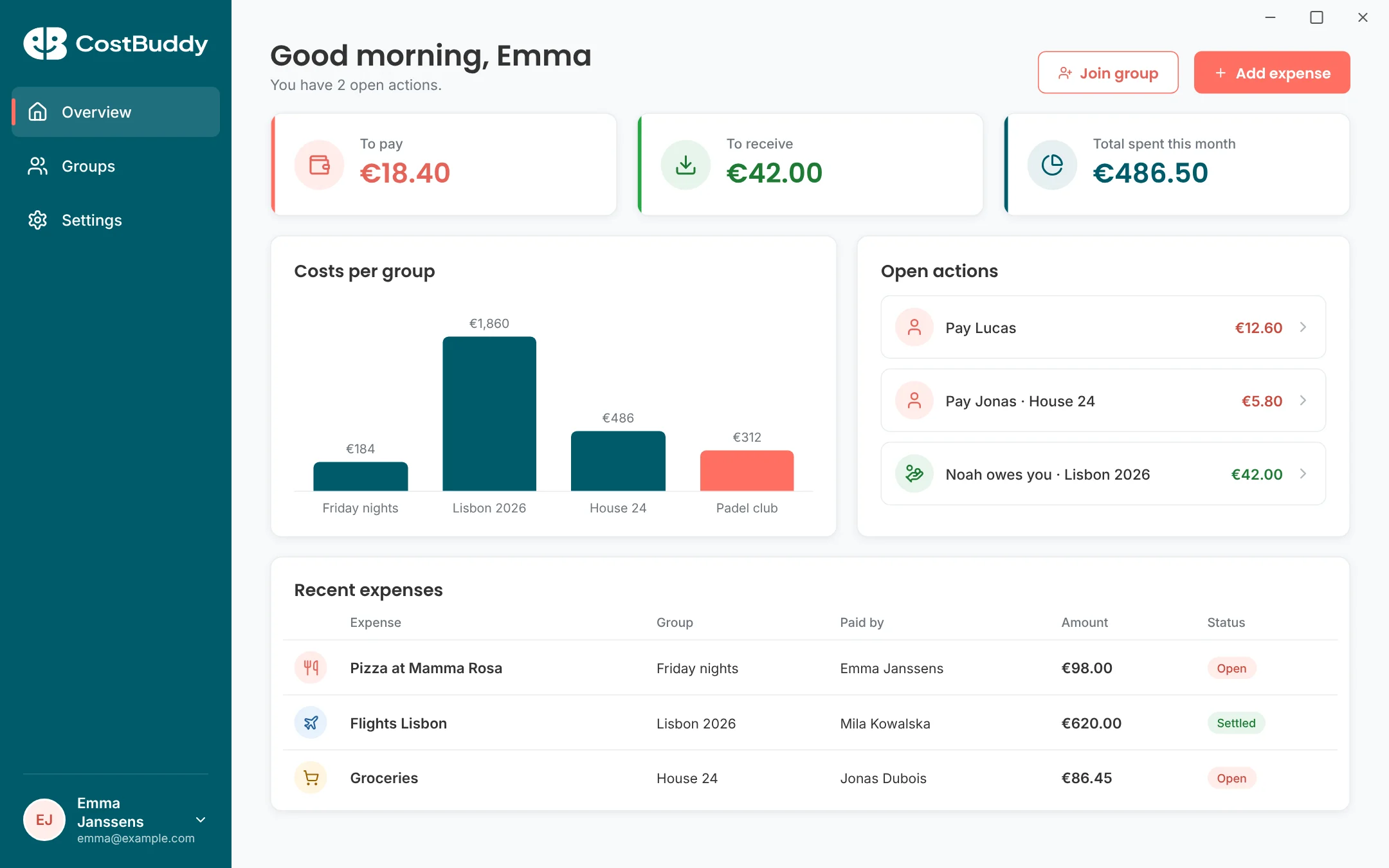Click the Lisbon 2026 bar in the chart
Image resolution: width=1389 pixels, height=868 pixels.
click(x=489, y=414)
